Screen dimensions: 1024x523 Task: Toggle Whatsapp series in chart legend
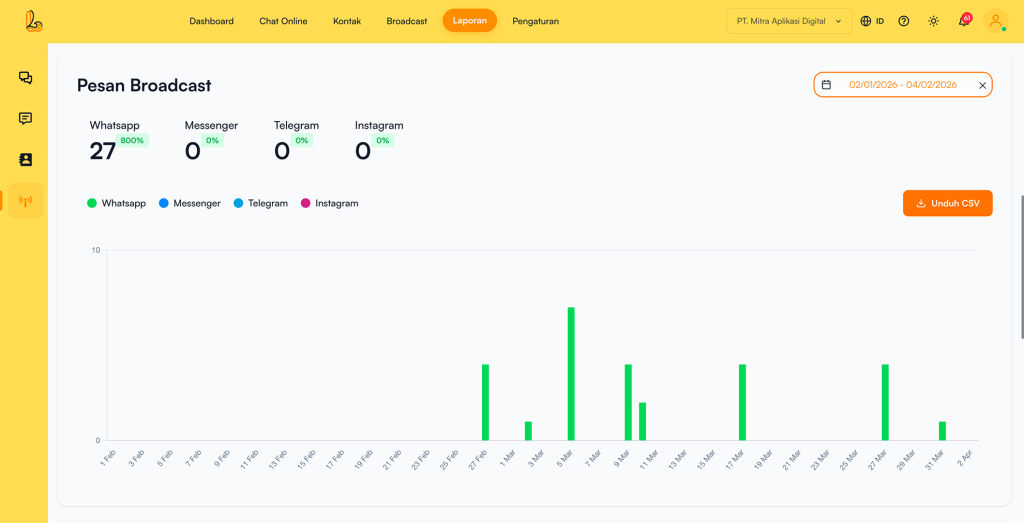(x=116, y=203)
